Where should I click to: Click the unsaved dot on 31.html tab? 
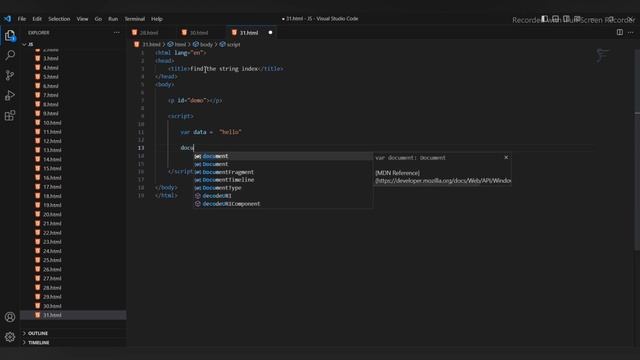[x=270, y=33]
